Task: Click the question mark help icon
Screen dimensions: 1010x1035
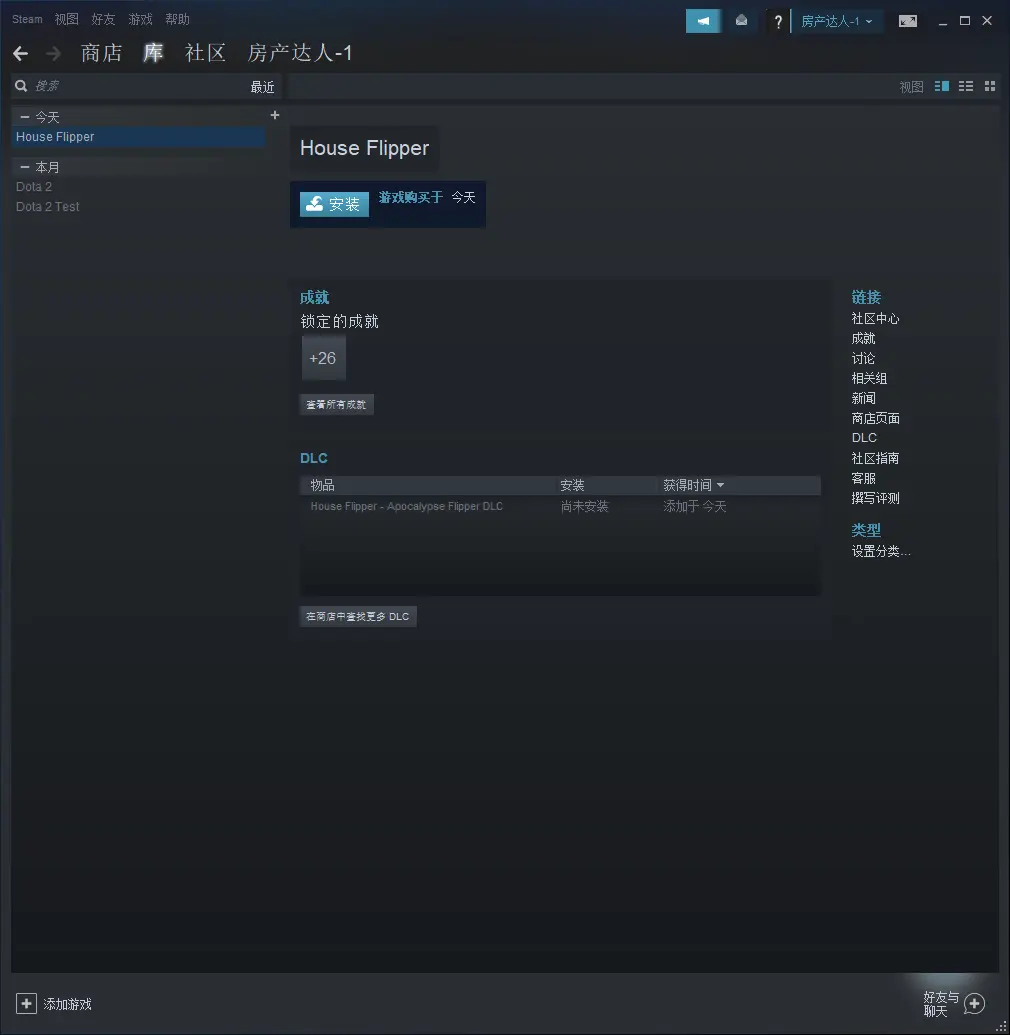Action: [778, 22]
